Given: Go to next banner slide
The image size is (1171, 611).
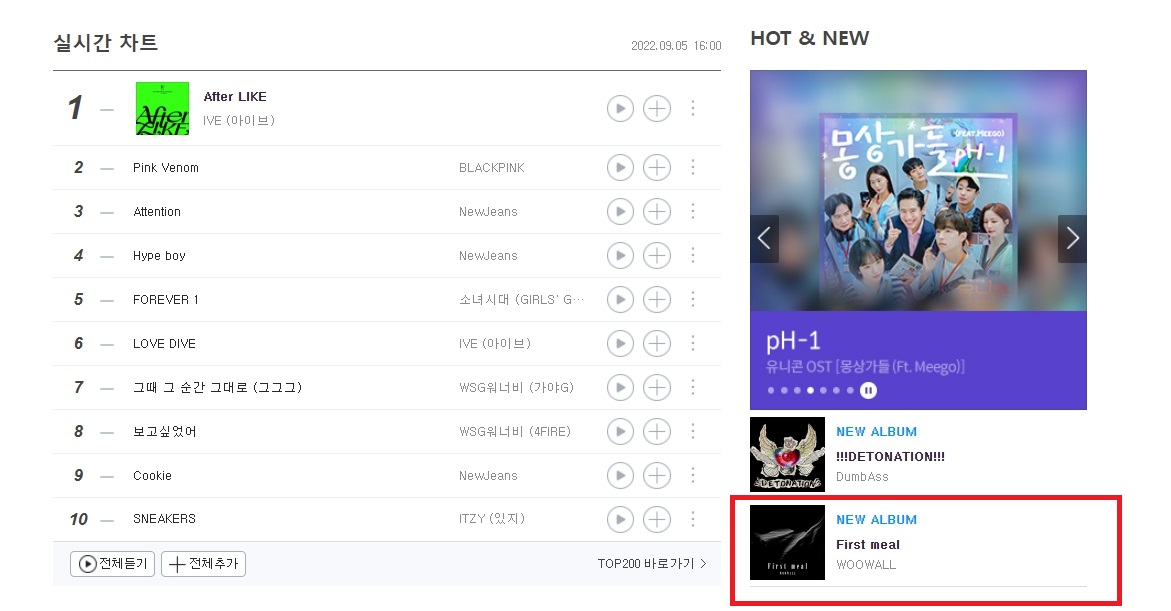Looking at the screenshot, I should pyautogui.click(x=1072, y=238).
